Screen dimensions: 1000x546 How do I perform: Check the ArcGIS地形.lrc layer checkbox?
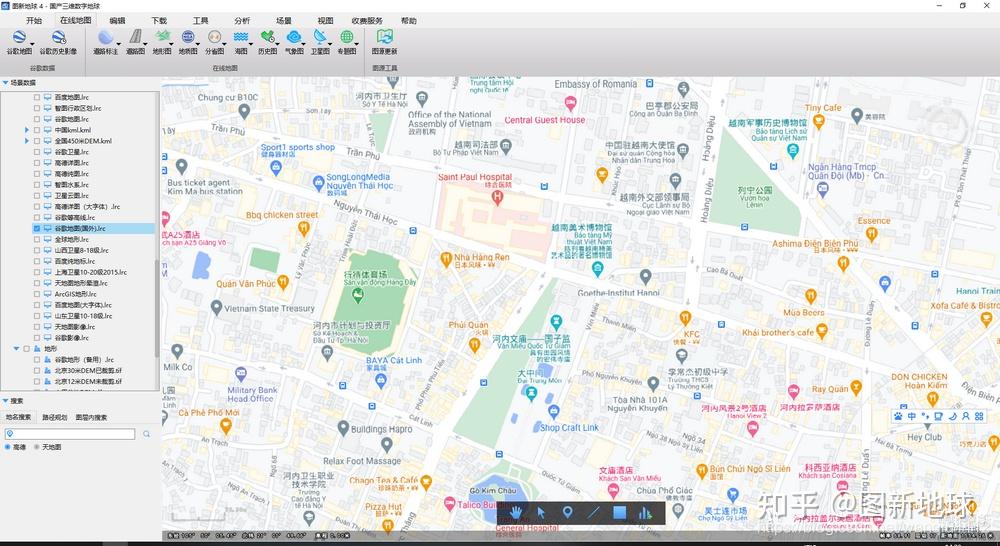point(37,294)
